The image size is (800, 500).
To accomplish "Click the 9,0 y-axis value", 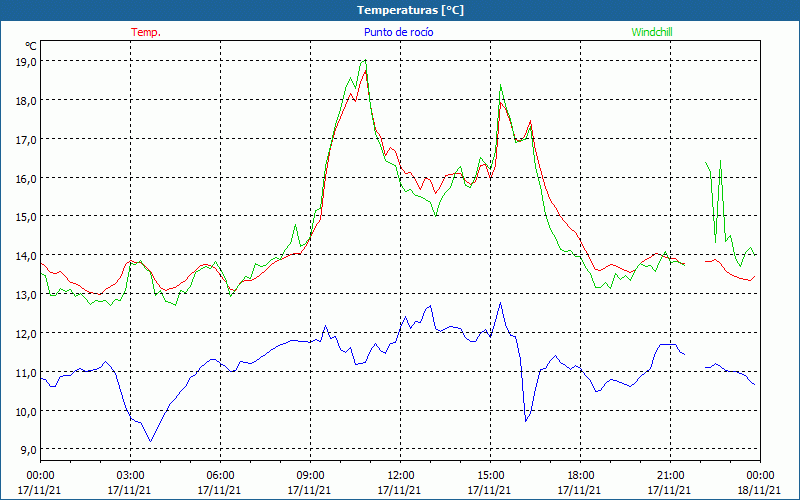I will coord(29,450).
